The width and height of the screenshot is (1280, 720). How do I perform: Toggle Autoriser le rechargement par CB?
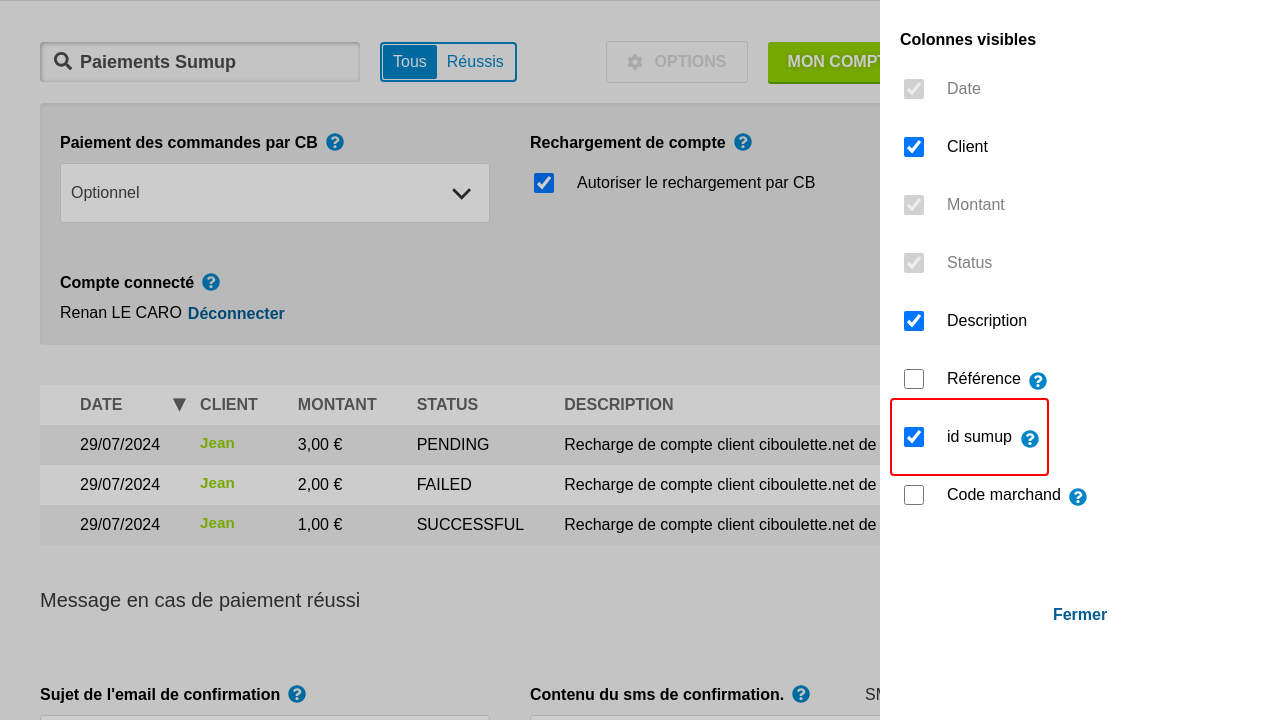[x=544, y=183]
